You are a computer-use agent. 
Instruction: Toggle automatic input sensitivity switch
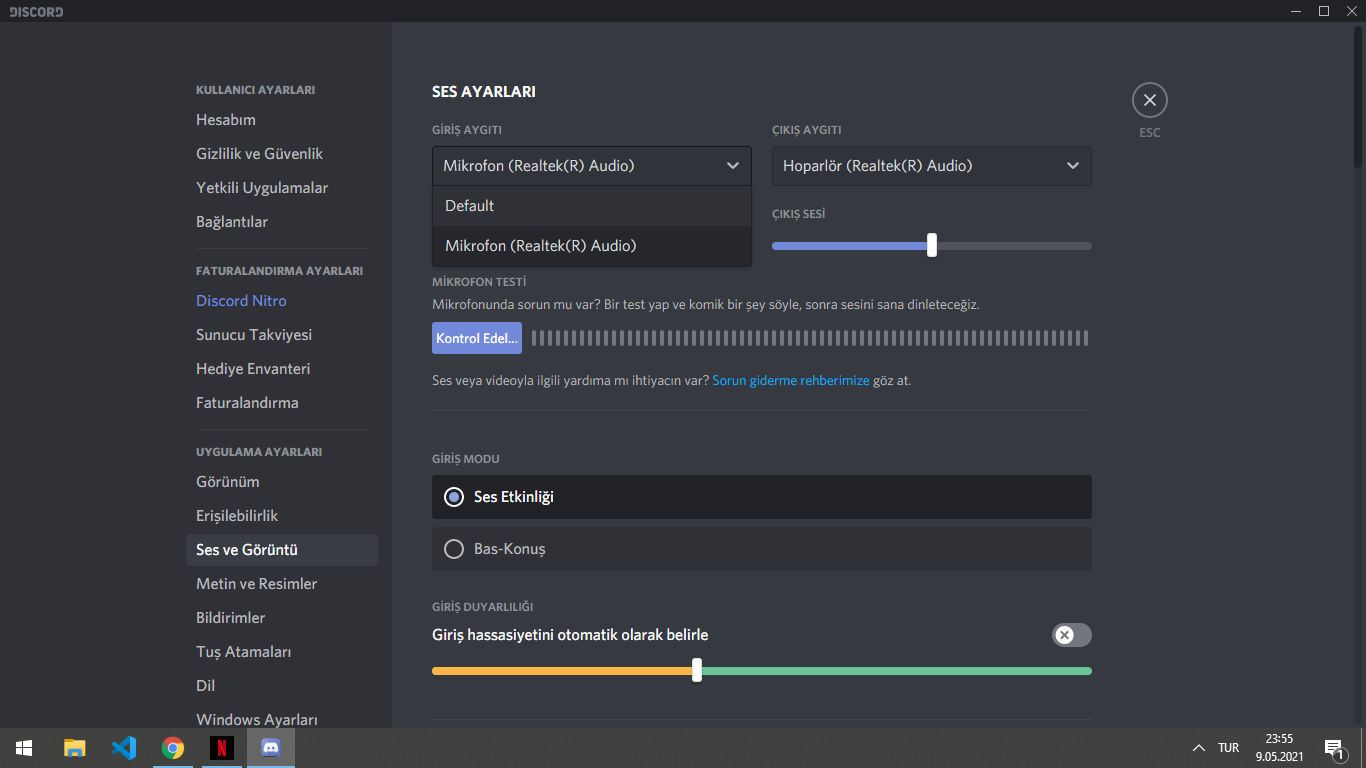pos(1072,635)
